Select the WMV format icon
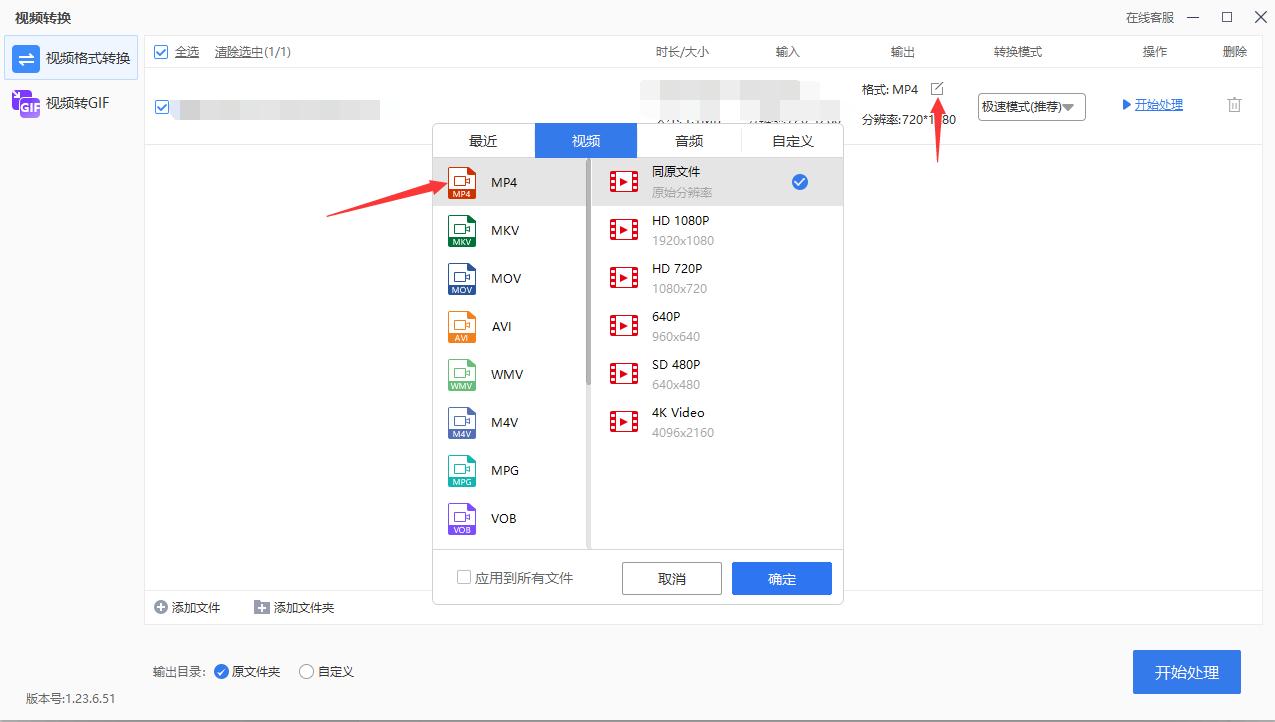 tap(463, 374)
